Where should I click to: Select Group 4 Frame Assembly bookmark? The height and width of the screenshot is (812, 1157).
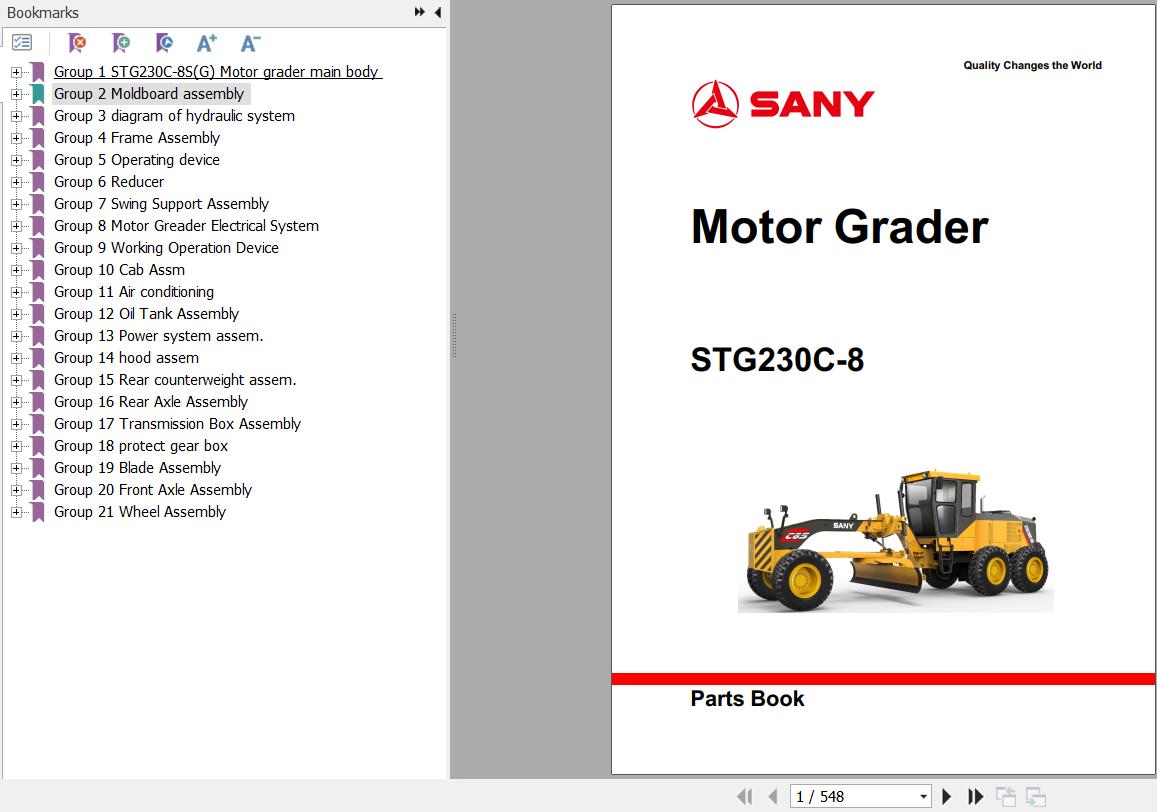pyautogui.click(x=136, y=138)
